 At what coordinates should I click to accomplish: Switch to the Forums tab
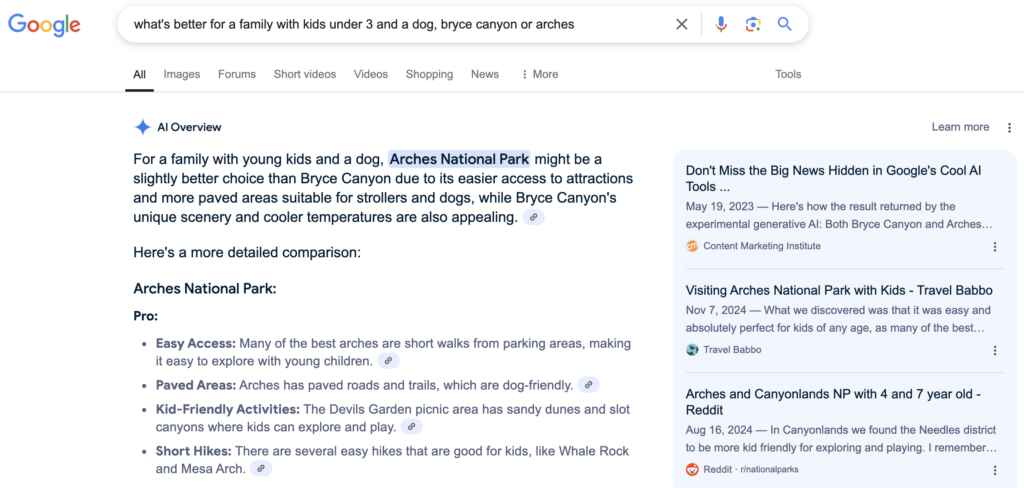[x=237, y=74]
